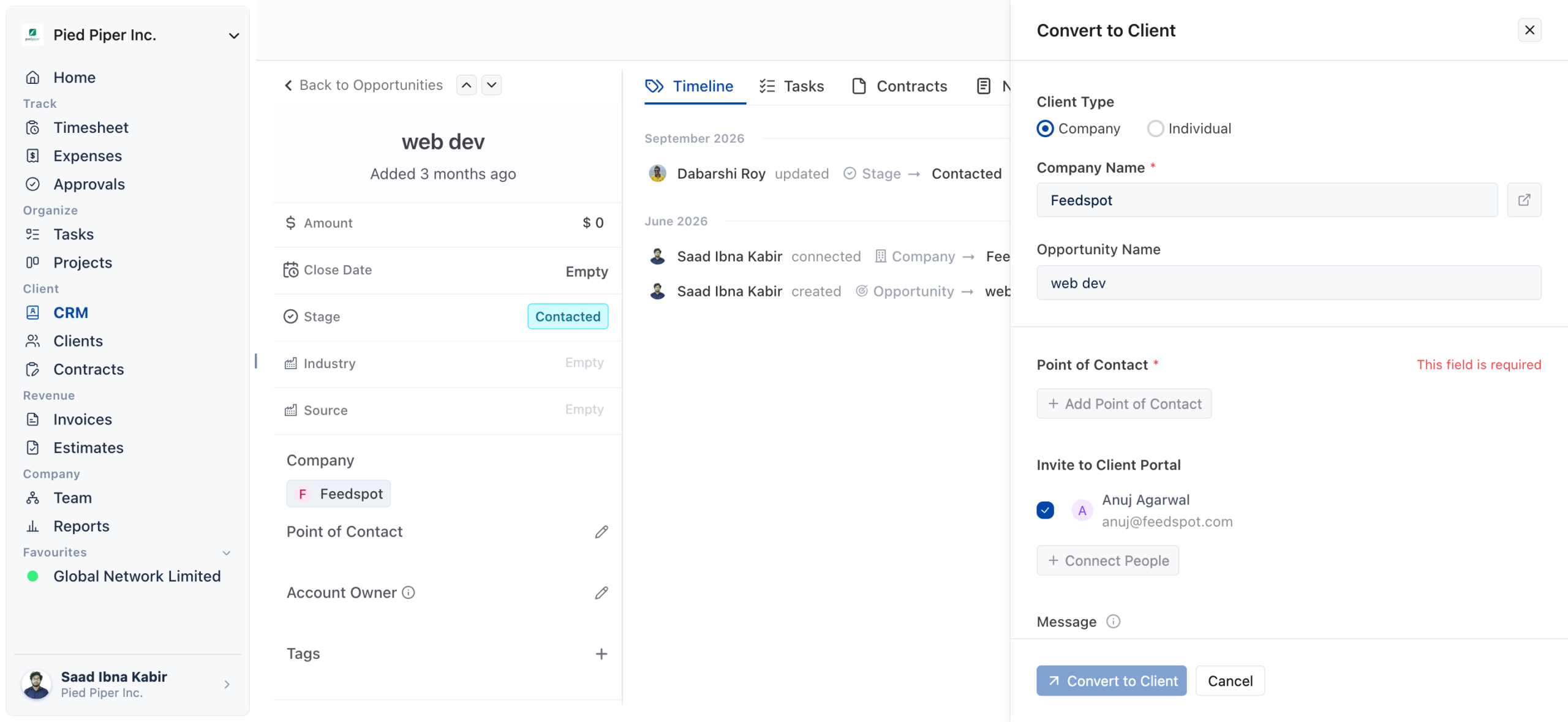The width and height of the screenshot is (1568, 722).
Task: Edit the Account Owner pencil icon
Action: point(601,592)
